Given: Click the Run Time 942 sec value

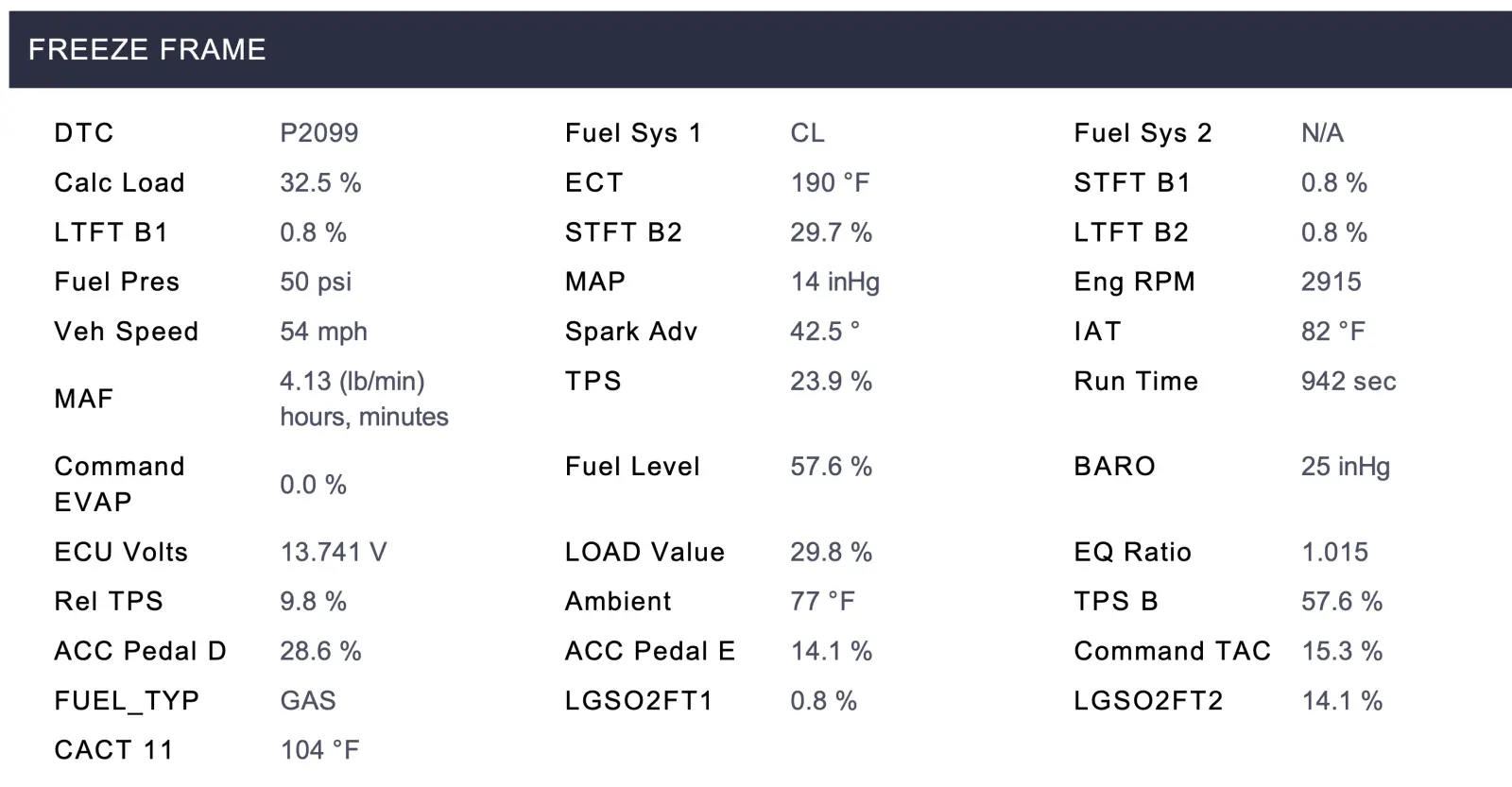Looking at the screenshot, I should 1348,382.
